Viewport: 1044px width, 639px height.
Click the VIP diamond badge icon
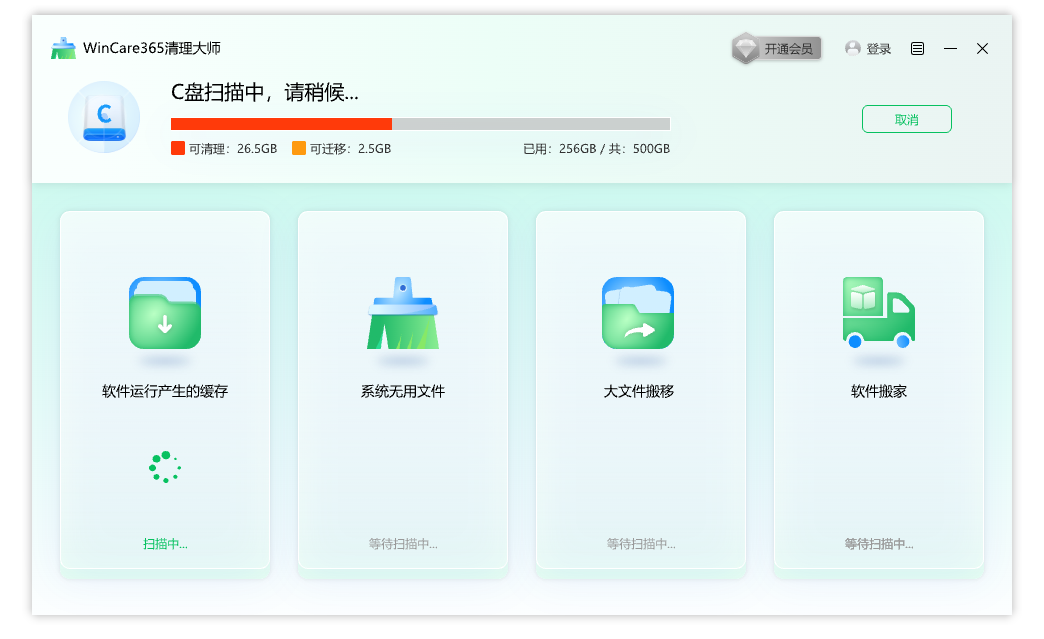coord(746,48)
